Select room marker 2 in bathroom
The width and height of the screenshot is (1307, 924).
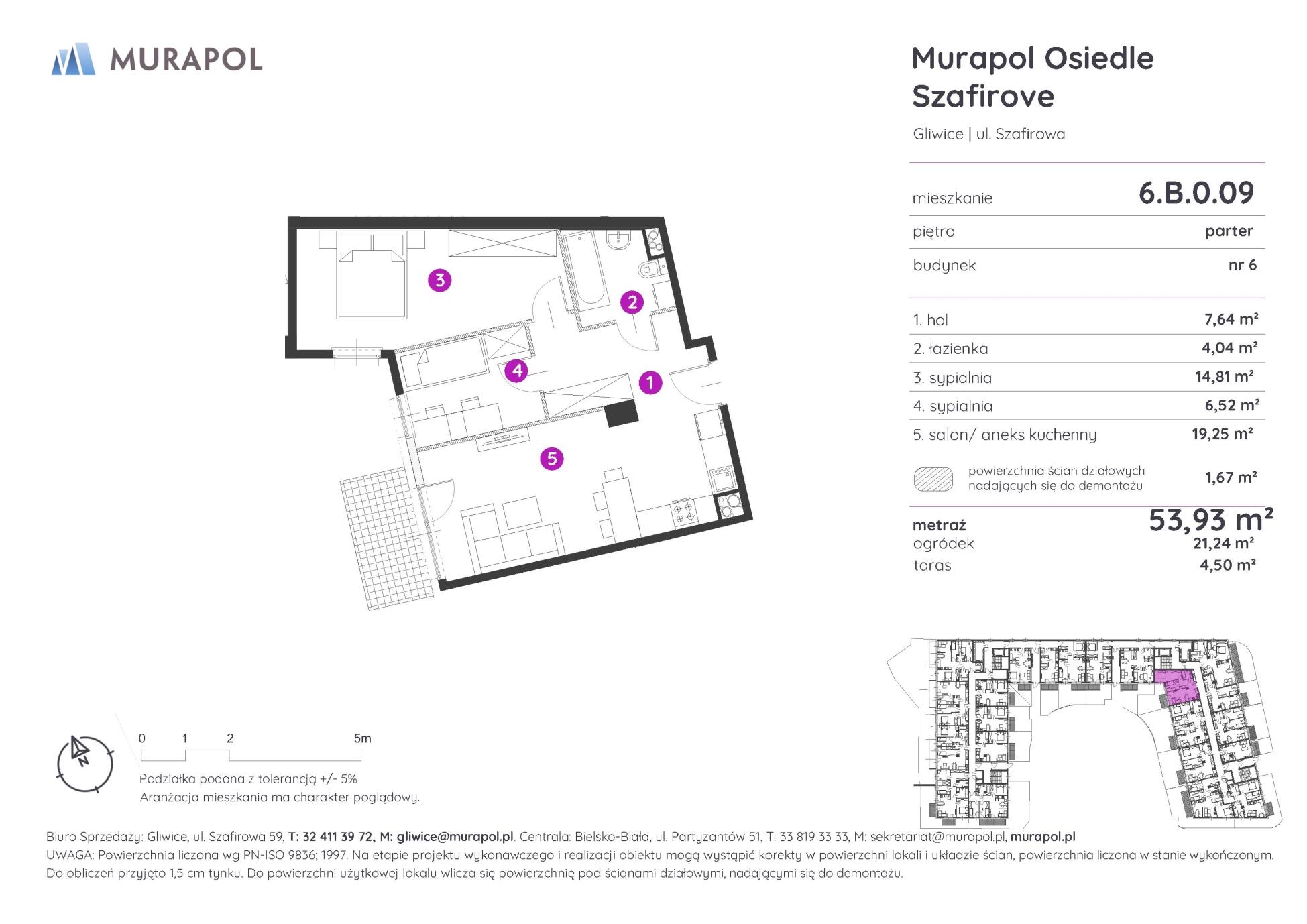coord(632,302)
